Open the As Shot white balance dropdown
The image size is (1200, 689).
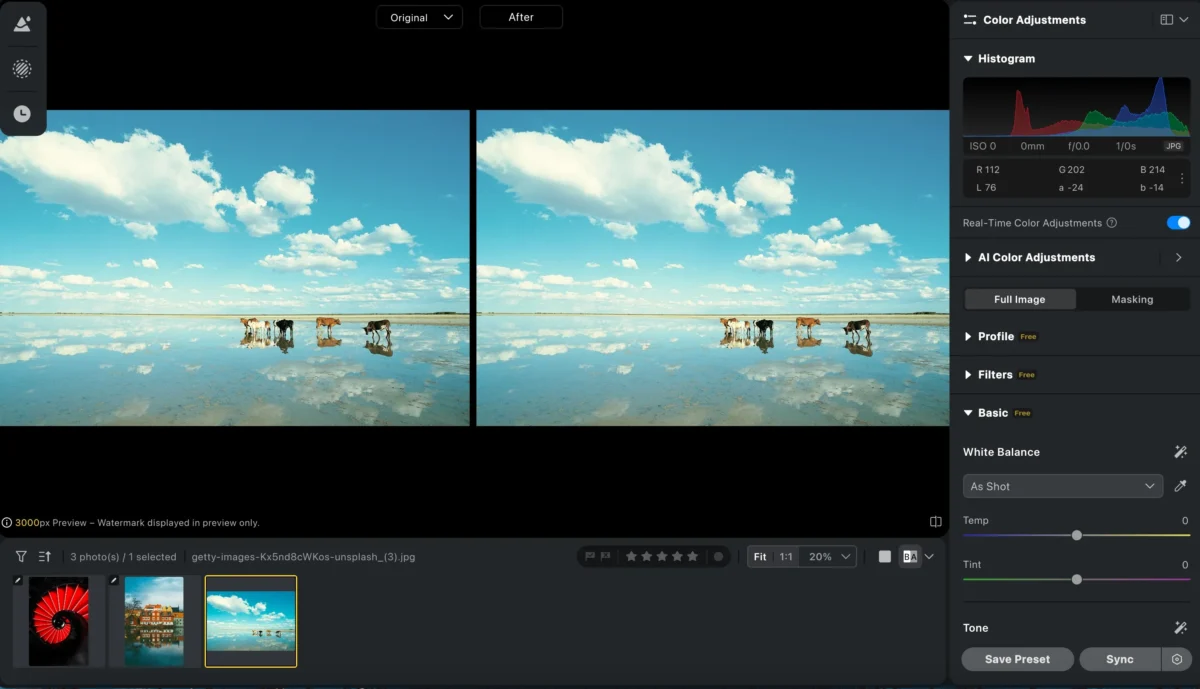(1062, 486)
